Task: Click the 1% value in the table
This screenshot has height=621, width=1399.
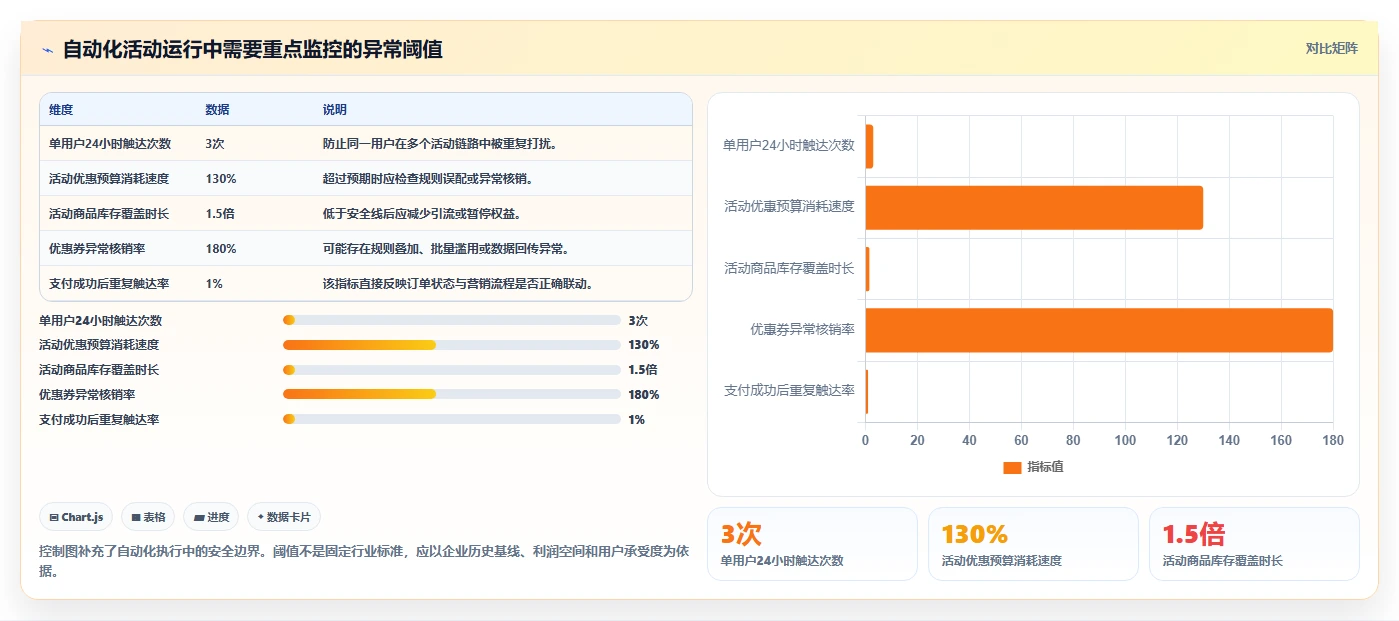Action: 214,284
